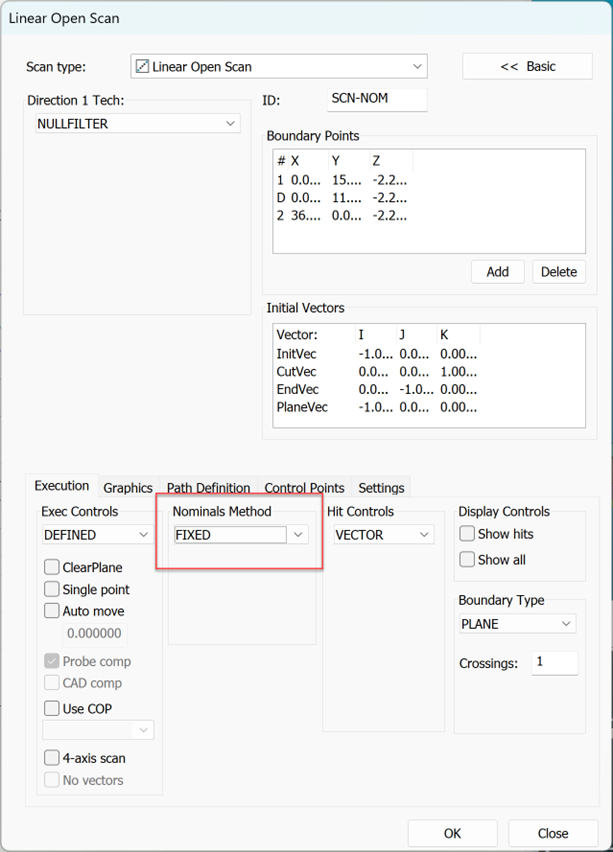Open the Scan type dropdown
Image resolution: width=613 pixels, height=852 pixels.
(279, 67)
